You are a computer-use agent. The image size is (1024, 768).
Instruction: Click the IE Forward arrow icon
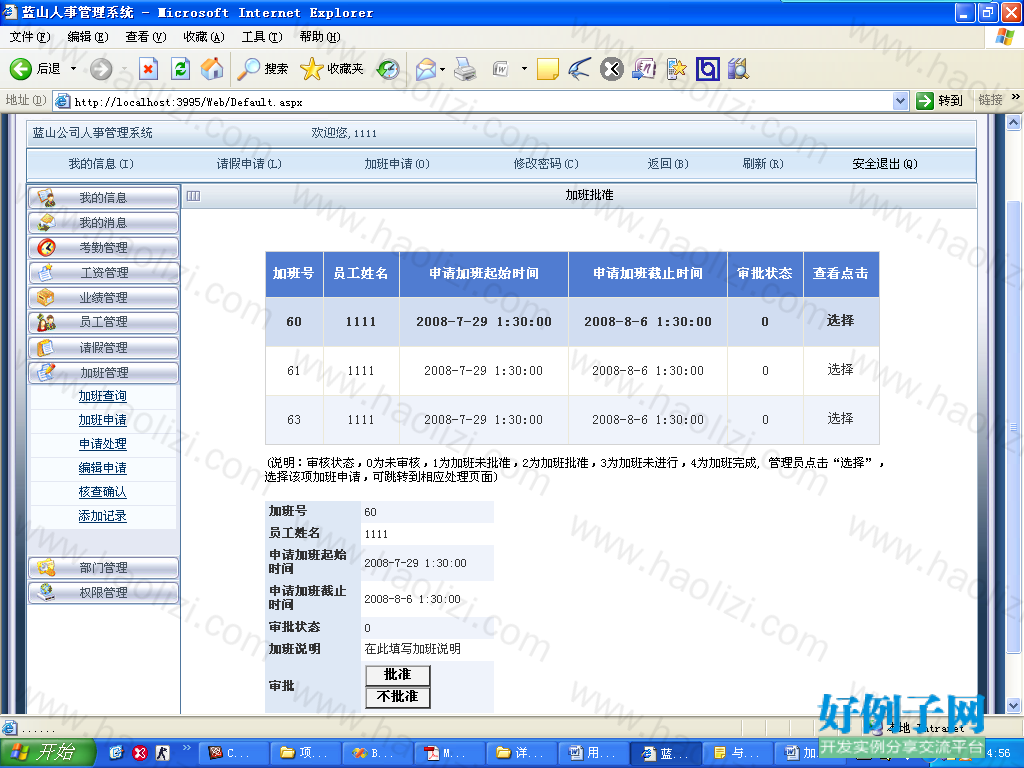[101, 69]
